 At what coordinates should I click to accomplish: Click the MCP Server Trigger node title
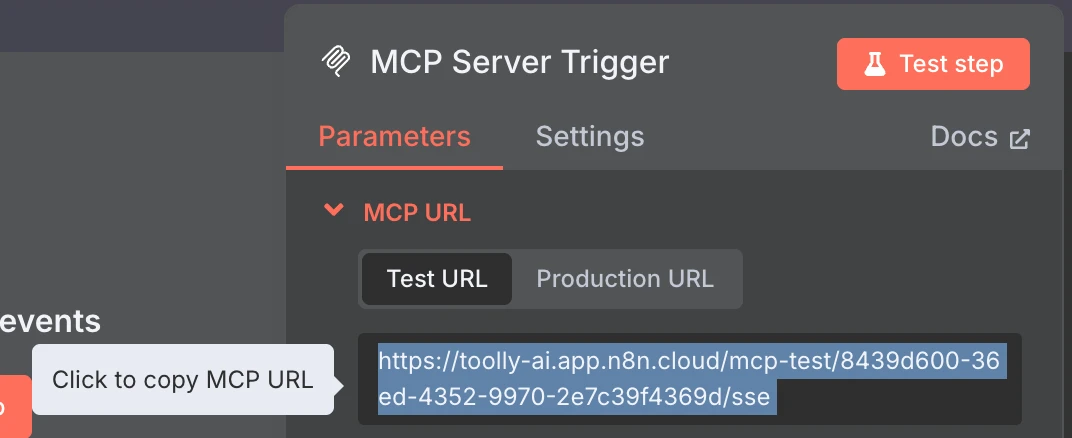520,62
